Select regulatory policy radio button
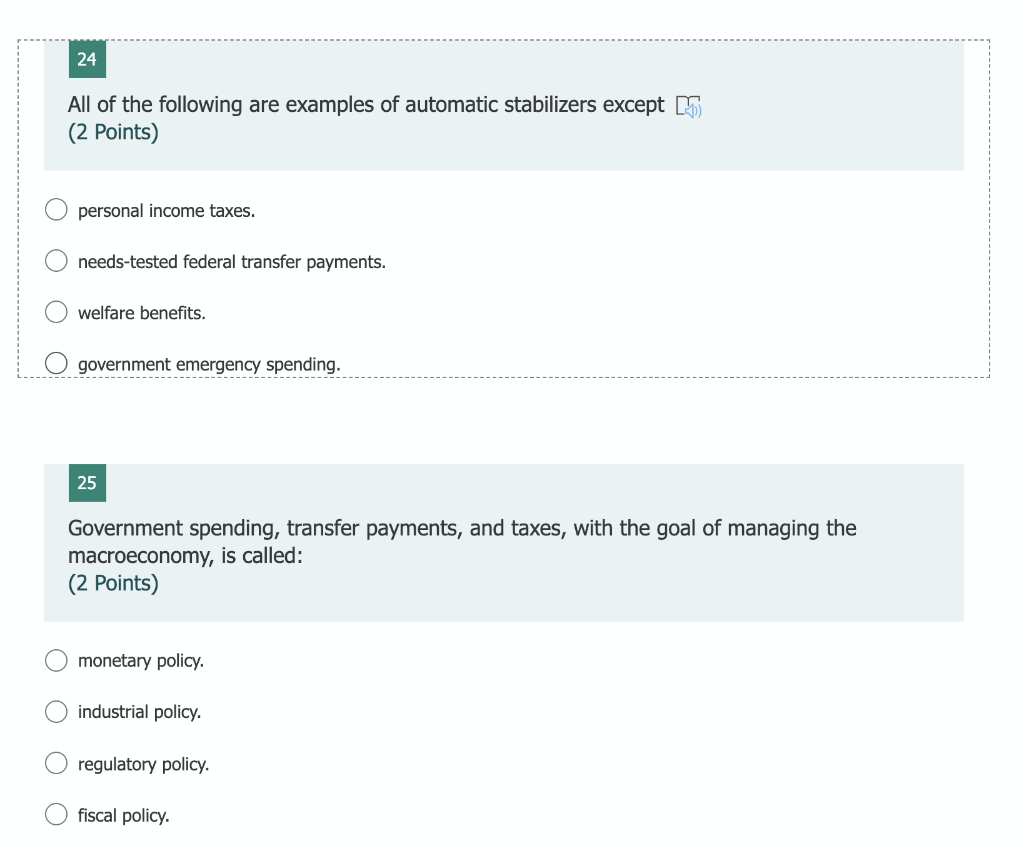Image resolution: width=1024 pixels, height=851 pixels. (x=56, y=763)
